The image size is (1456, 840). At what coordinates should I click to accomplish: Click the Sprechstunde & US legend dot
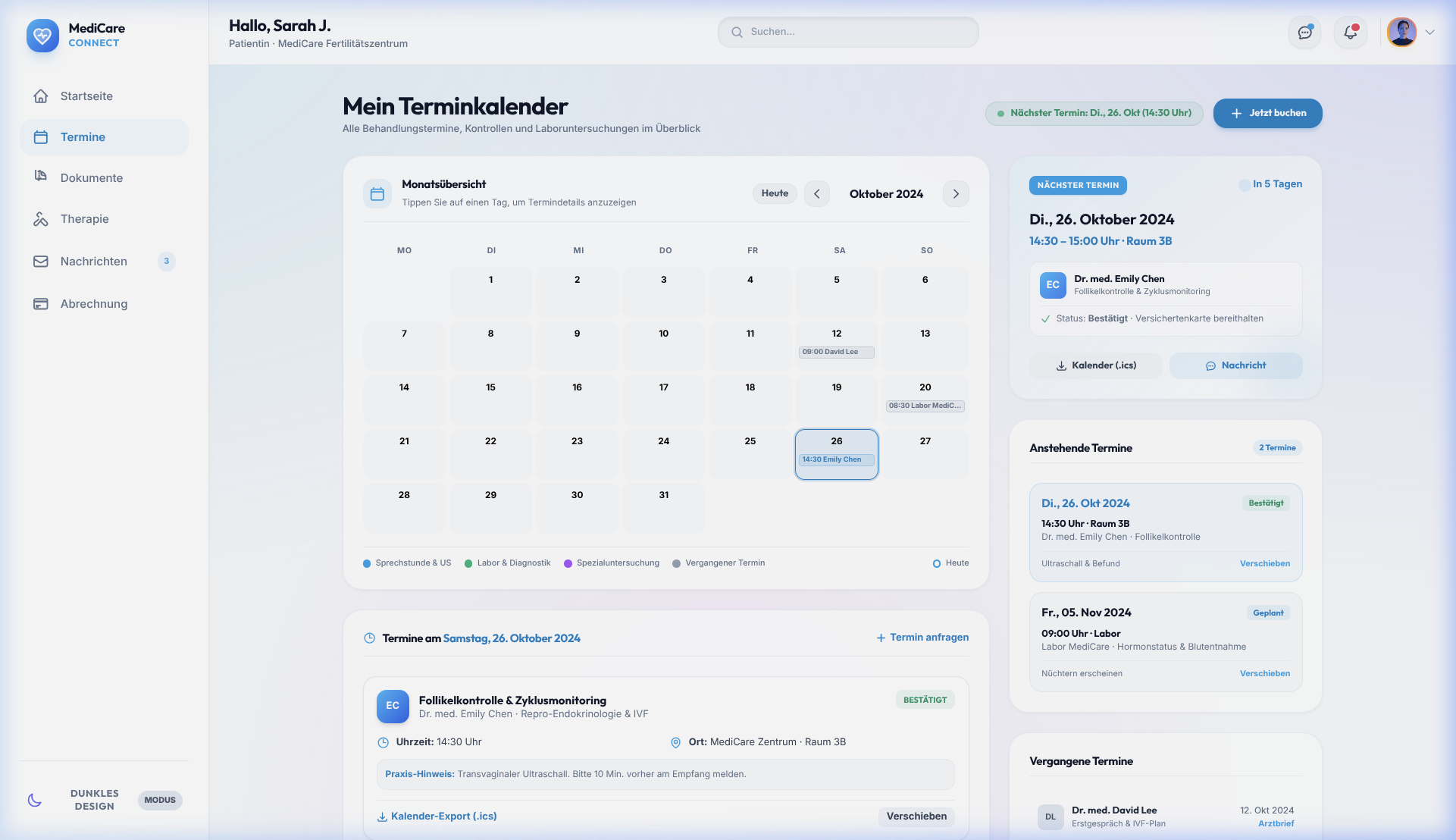coord(367,563)
